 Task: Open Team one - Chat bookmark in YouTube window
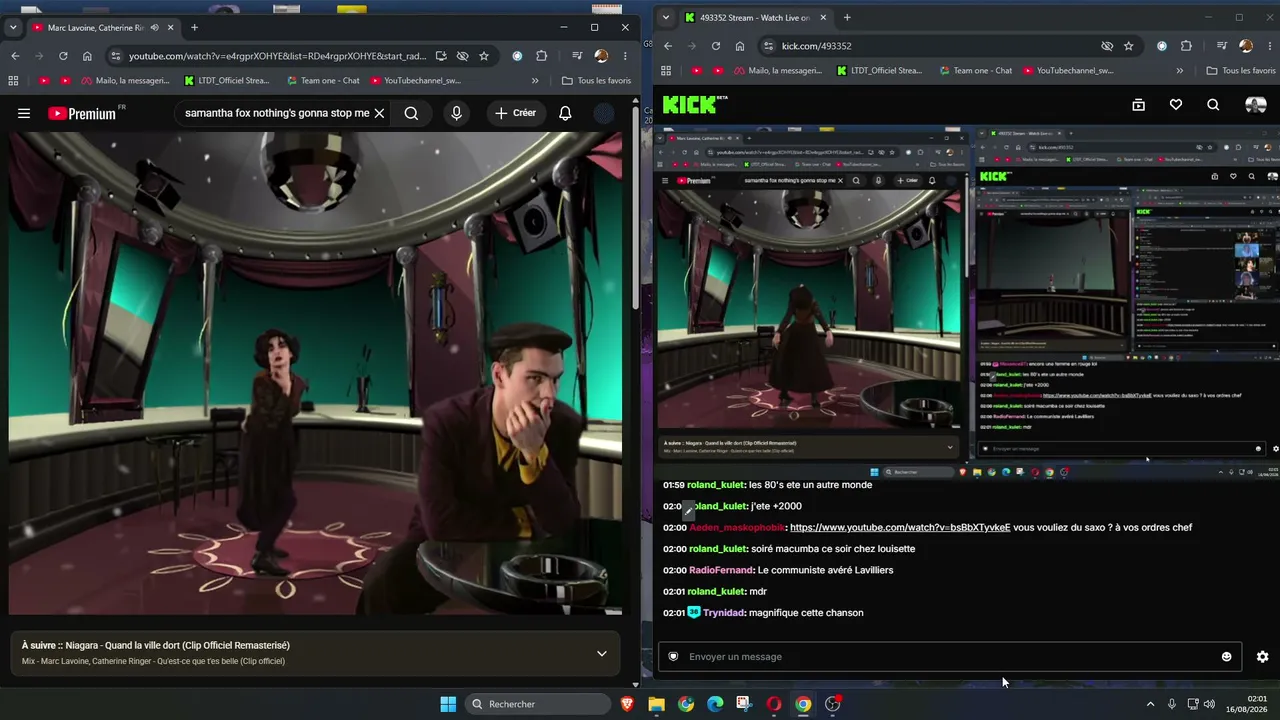(x=323, y=81)
